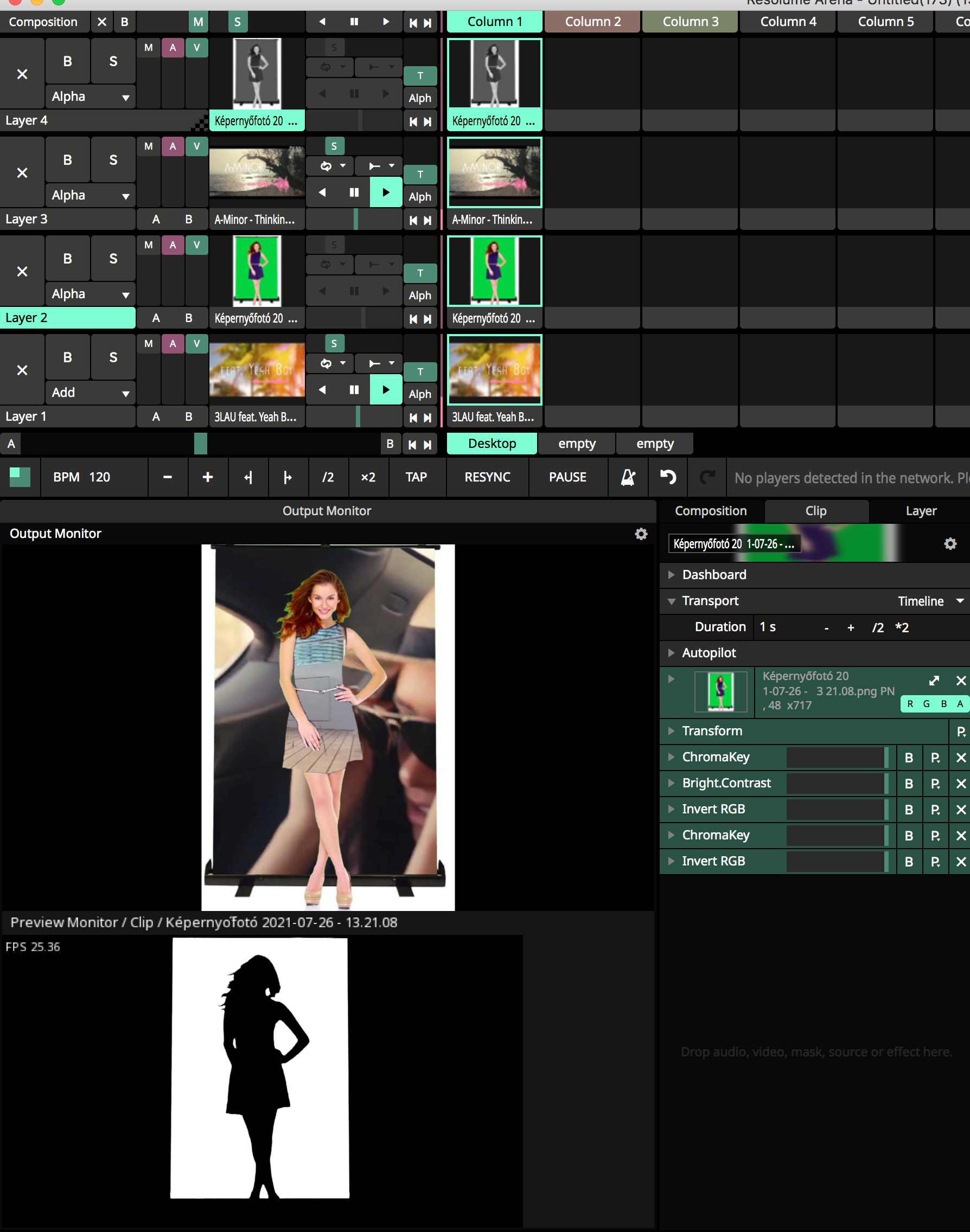
Task: Open Output Monitor settings gear
Action: (641, 534)
